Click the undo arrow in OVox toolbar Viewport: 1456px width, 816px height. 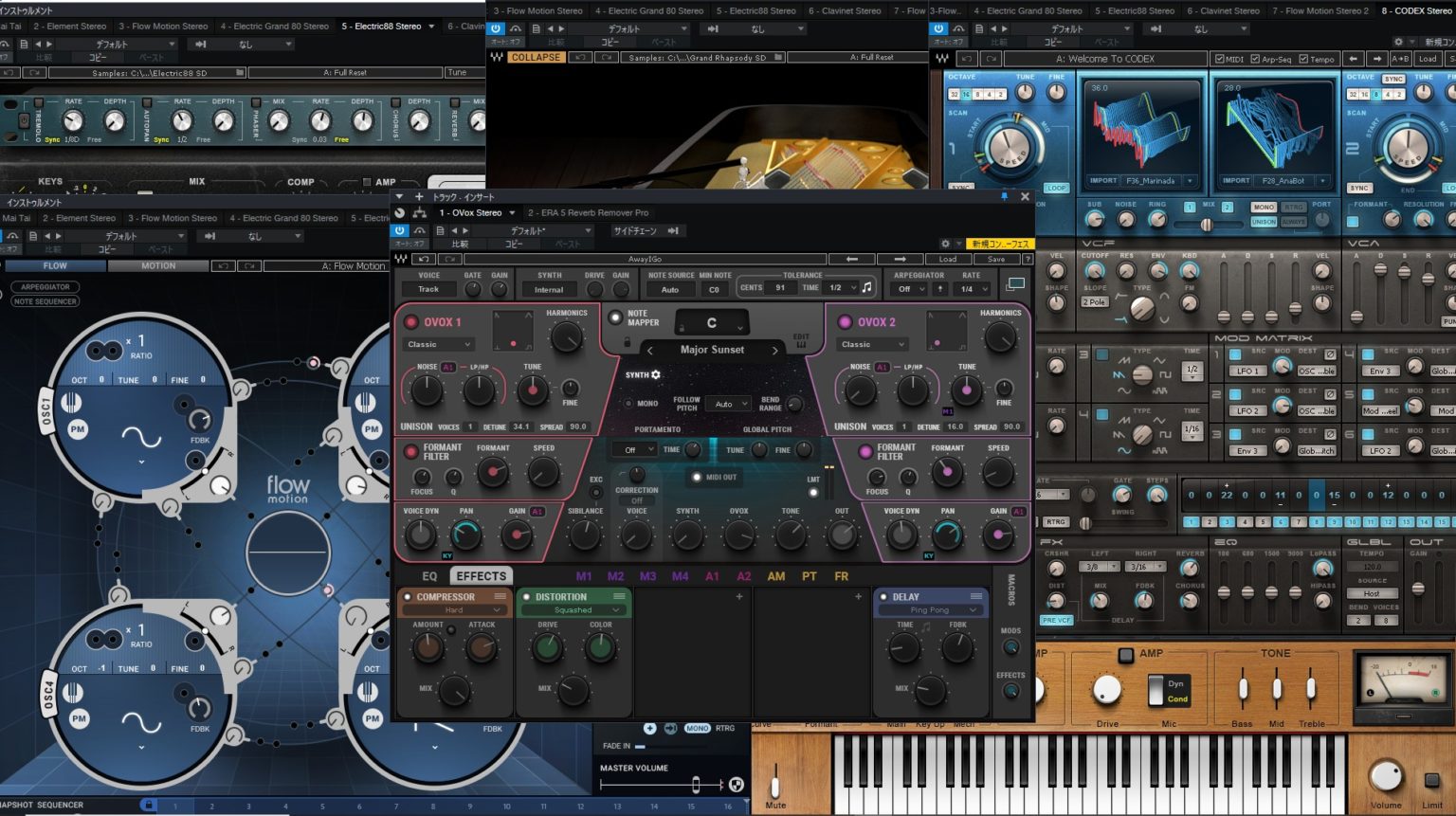(425, 259)
